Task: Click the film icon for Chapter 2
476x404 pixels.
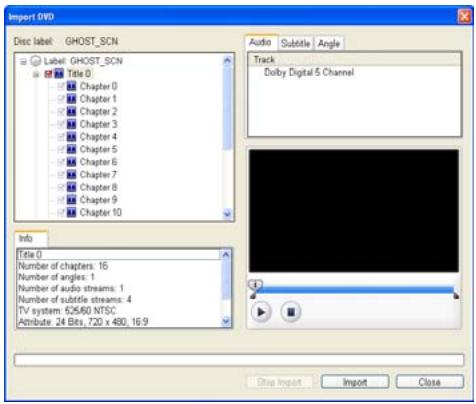Action: click(x=71, y=112)
